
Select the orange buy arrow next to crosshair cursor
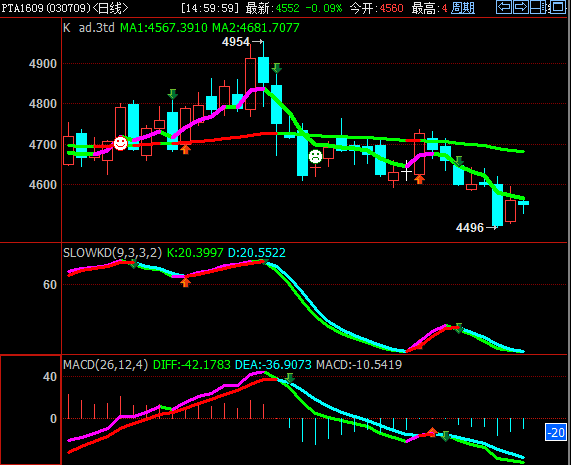(420, 179)
